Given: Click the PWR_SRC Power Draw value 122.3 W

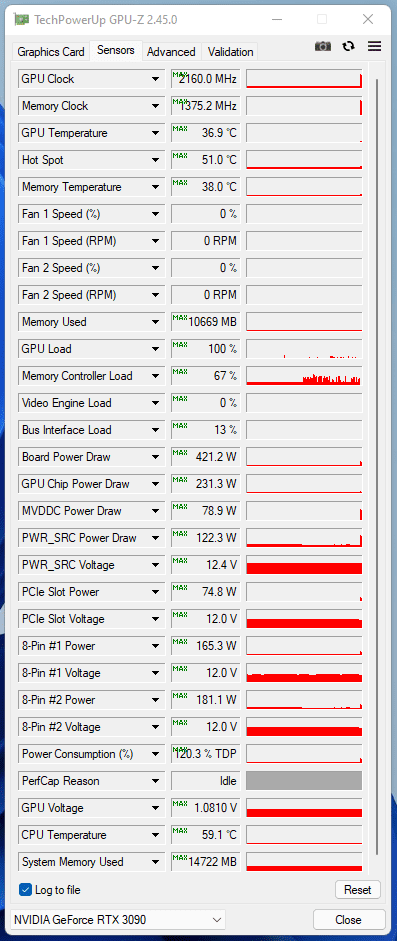Looking at the screenshot, I should point(206,538).
